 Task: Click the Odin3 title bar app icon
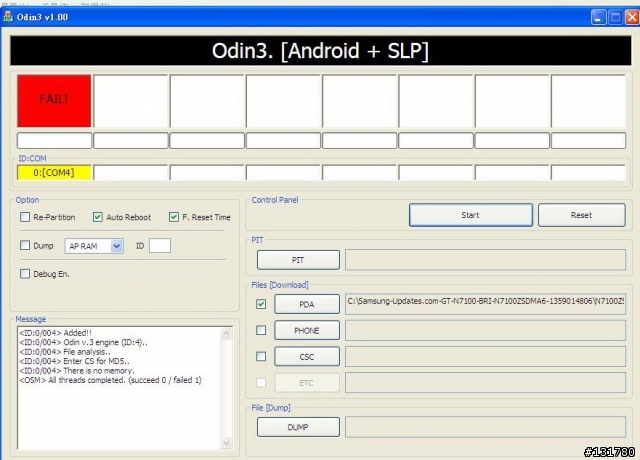click(7, 17)
